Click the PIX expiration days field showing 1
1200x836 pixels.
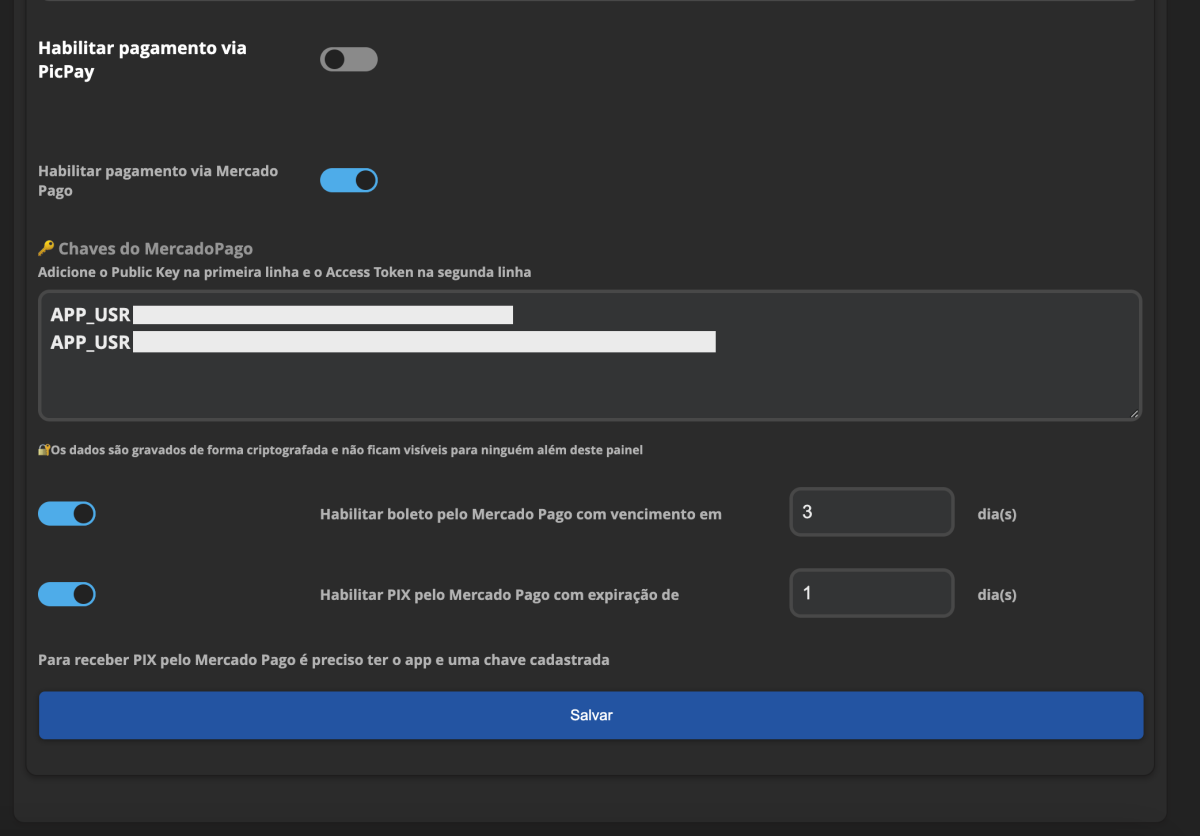point(872,593)
